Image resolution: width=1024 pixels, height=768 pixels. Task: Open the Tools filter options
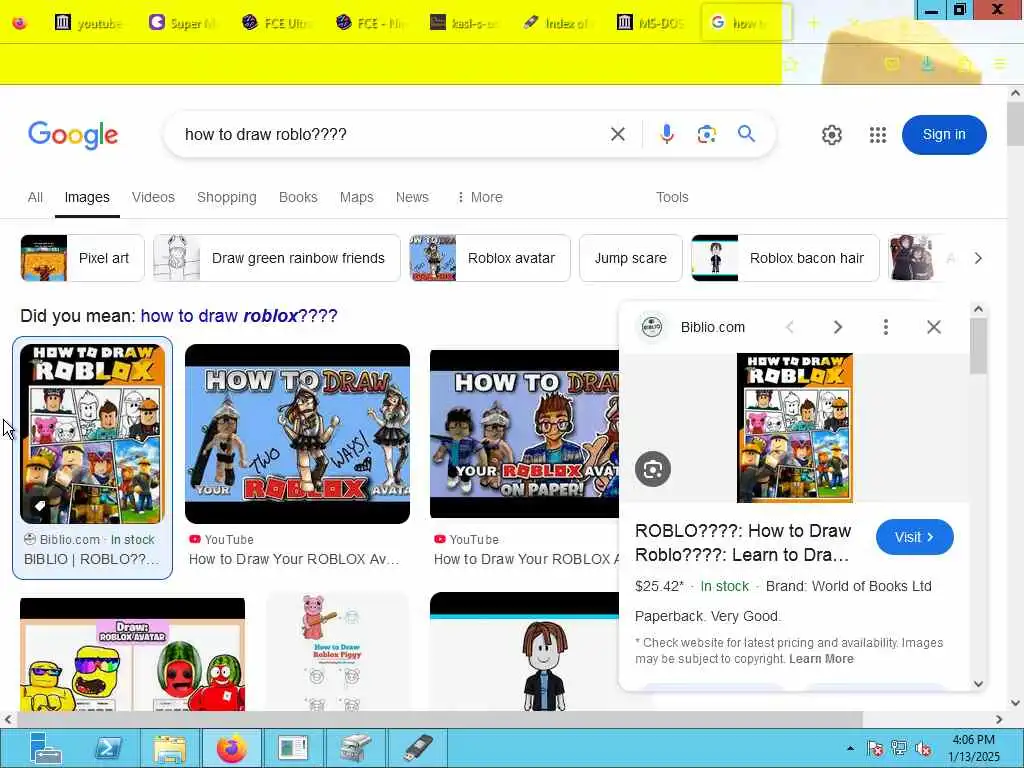(x=672, y=197)
